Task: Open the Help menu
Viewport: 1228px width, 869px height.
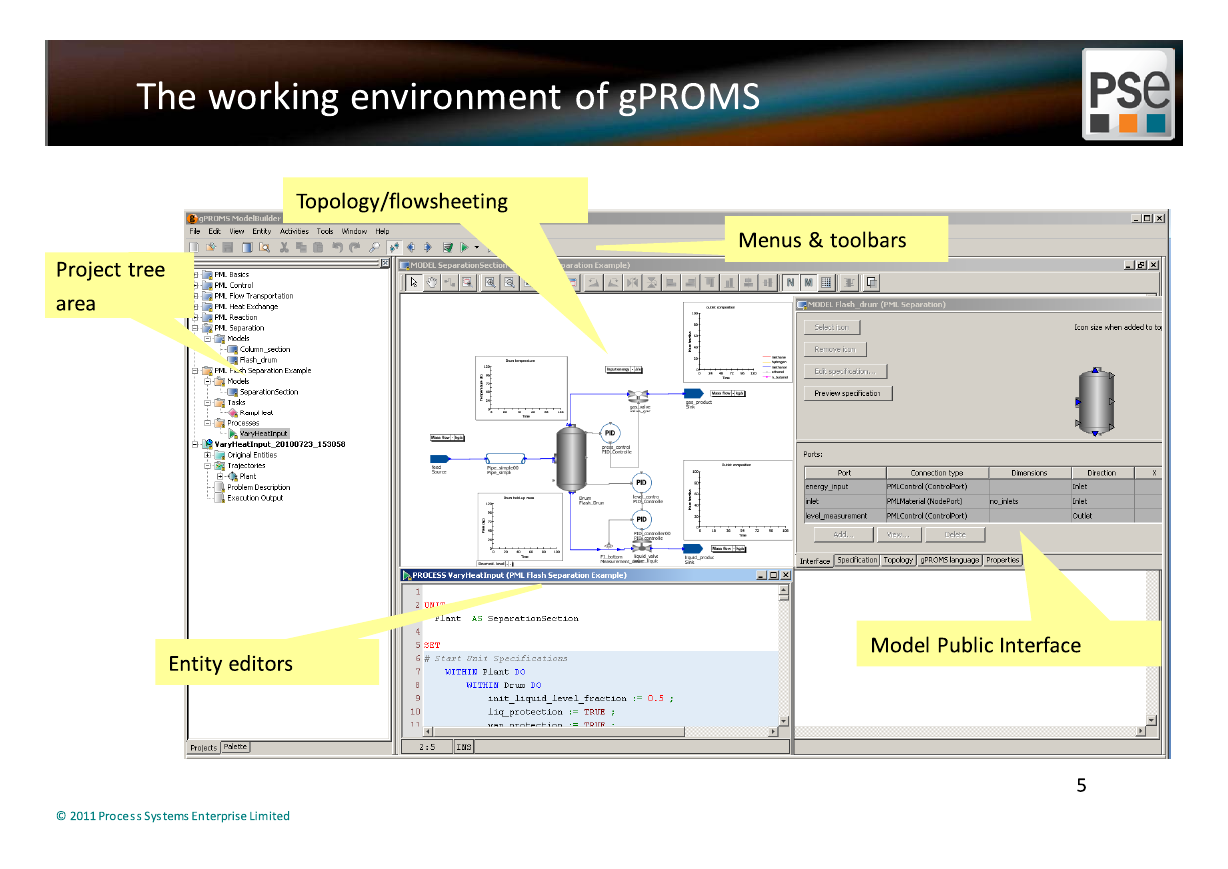Action: click(x=383, y=231)
